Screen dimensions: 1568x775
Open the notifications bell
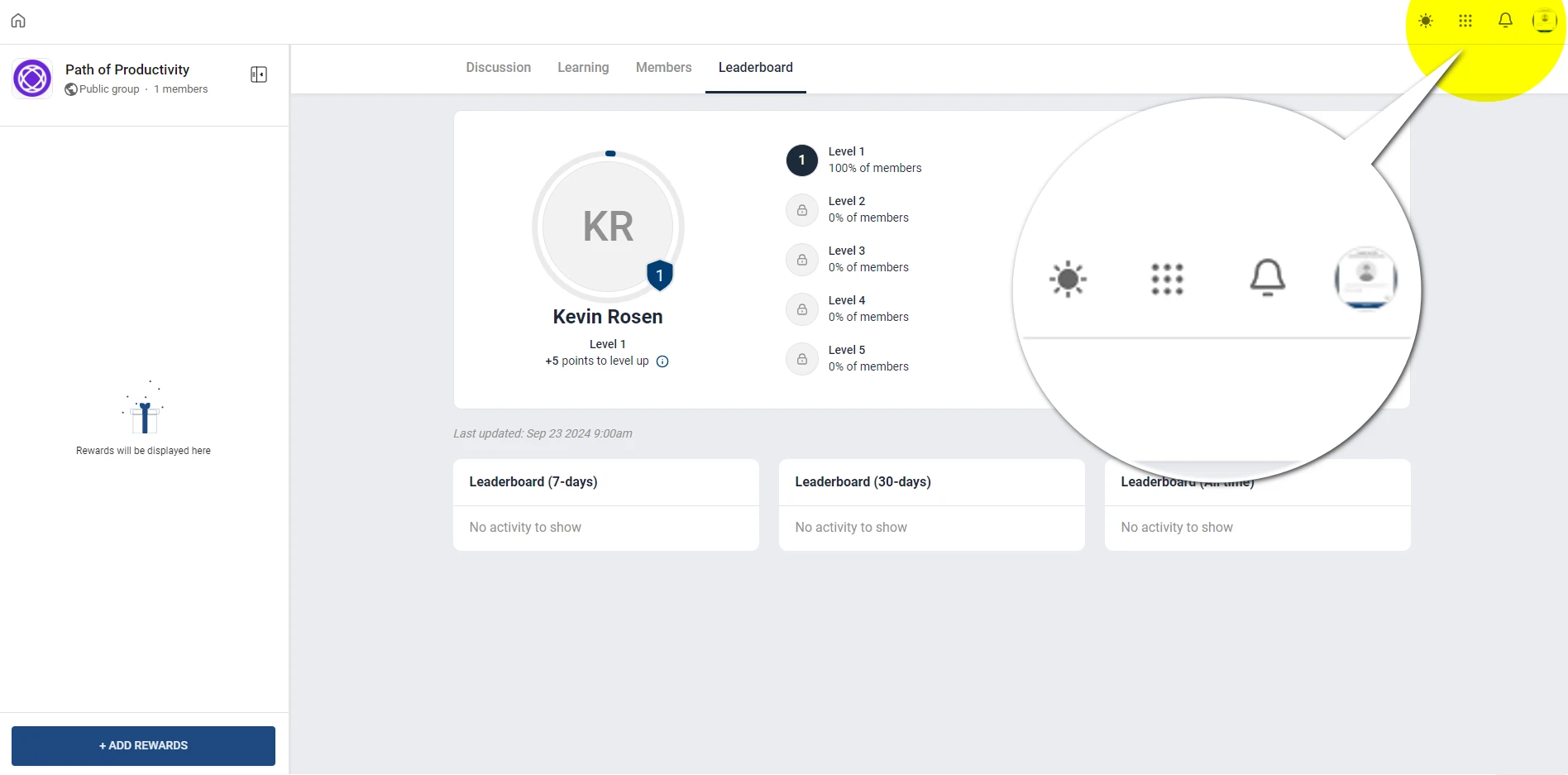click(1505, 21)
